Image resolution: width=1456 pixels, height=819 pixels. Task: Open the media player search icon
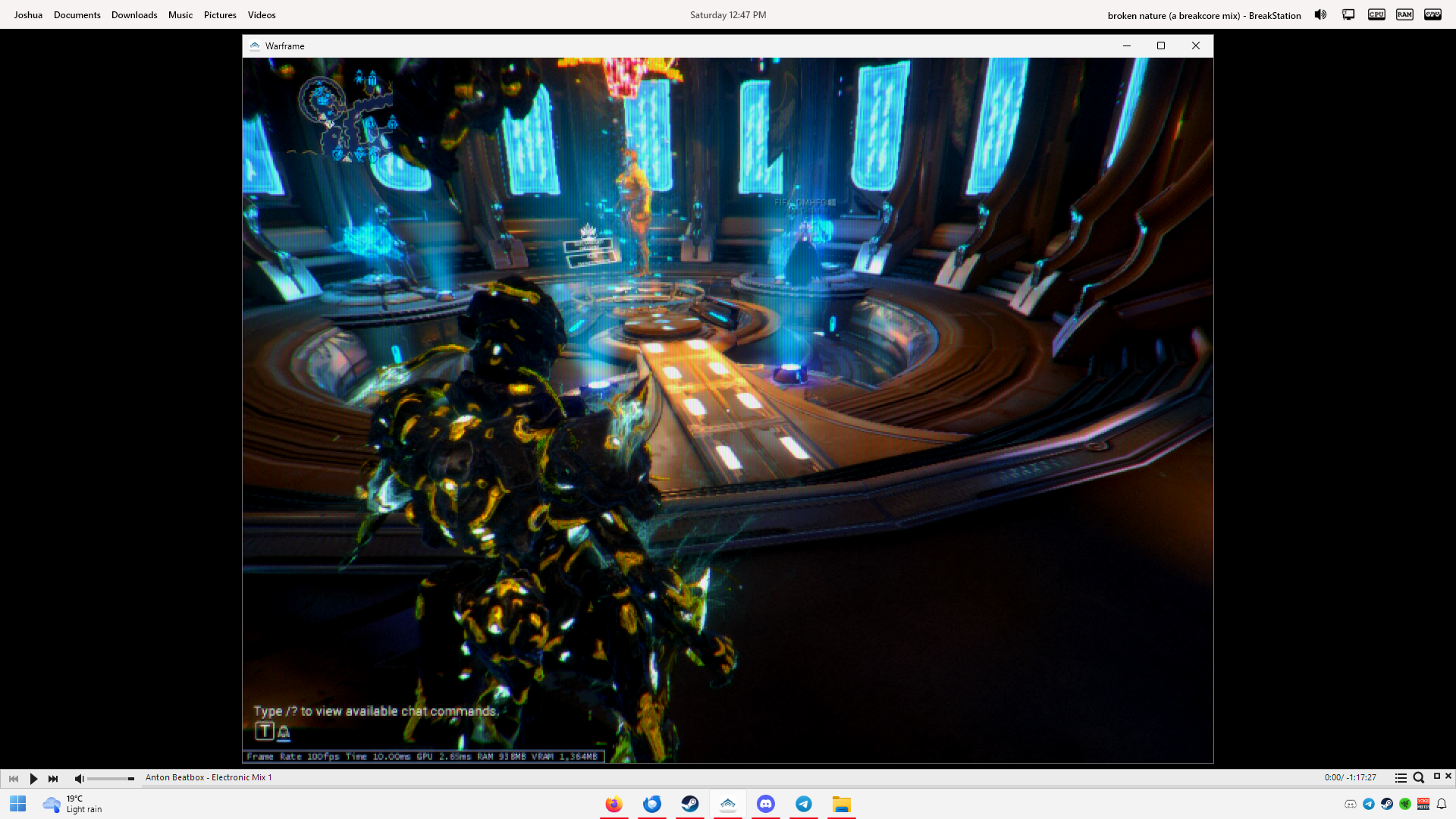point(1419,777)
